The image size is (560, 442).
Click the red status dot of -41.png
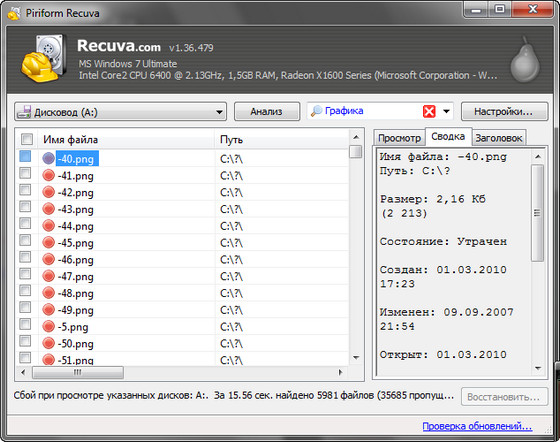[48, 175]
